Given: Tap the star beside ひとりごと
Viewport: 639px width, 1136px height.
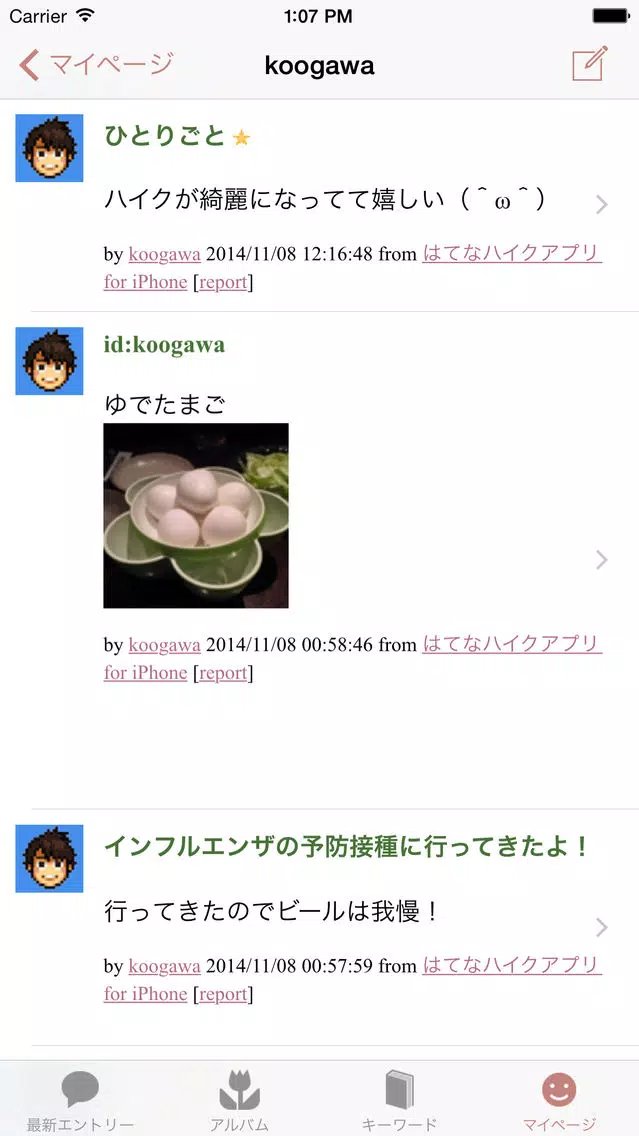Looking at the screenshot, I should (x=241, y=138).
